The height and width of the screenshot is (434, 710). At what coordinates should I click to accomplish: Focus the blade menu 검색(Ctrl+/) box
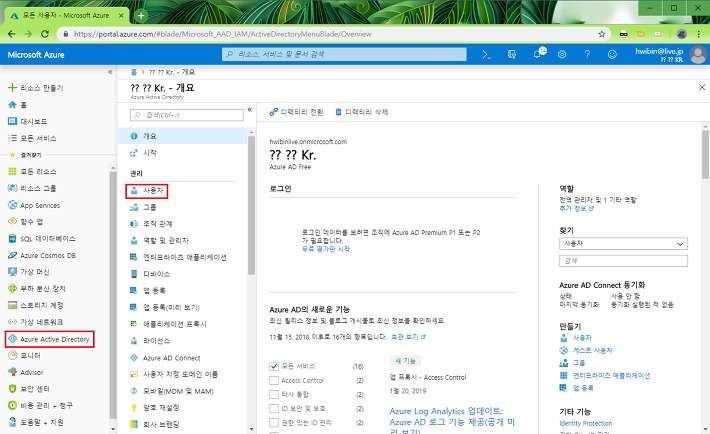point(187,115)
